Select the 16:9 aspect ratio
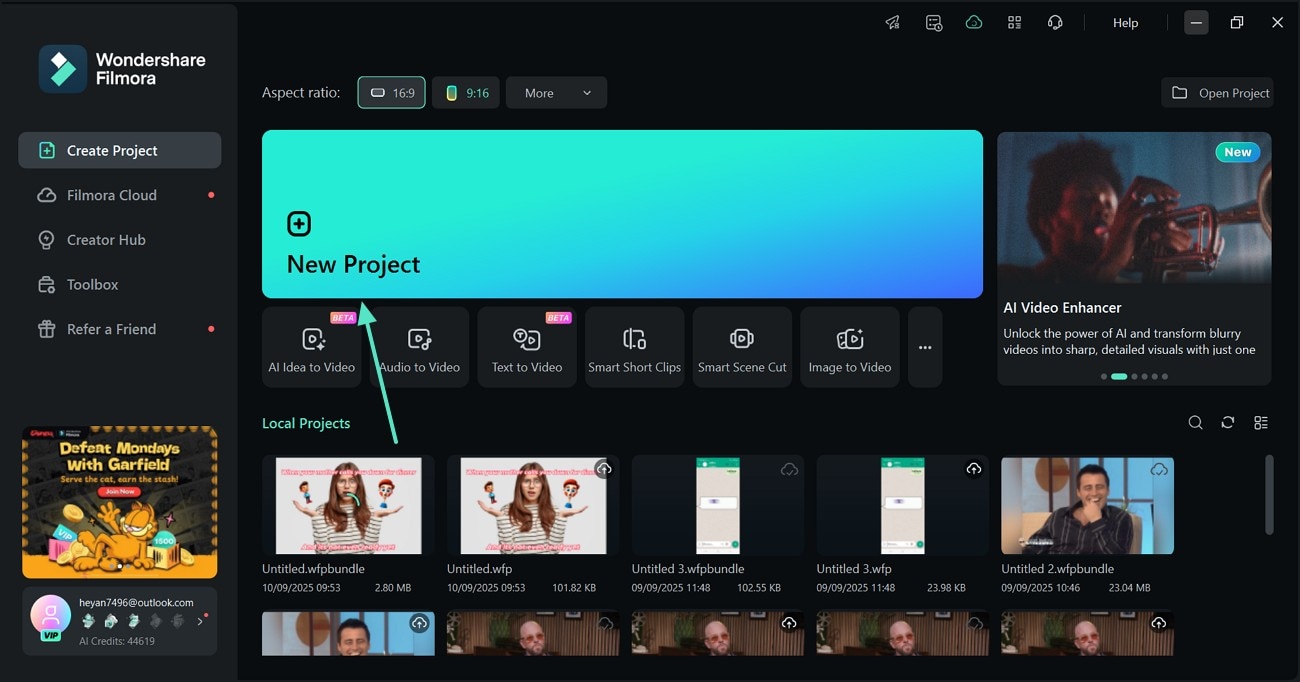Screen dimensions: 1300x682 pyautogui.click(x=391, y=92)
